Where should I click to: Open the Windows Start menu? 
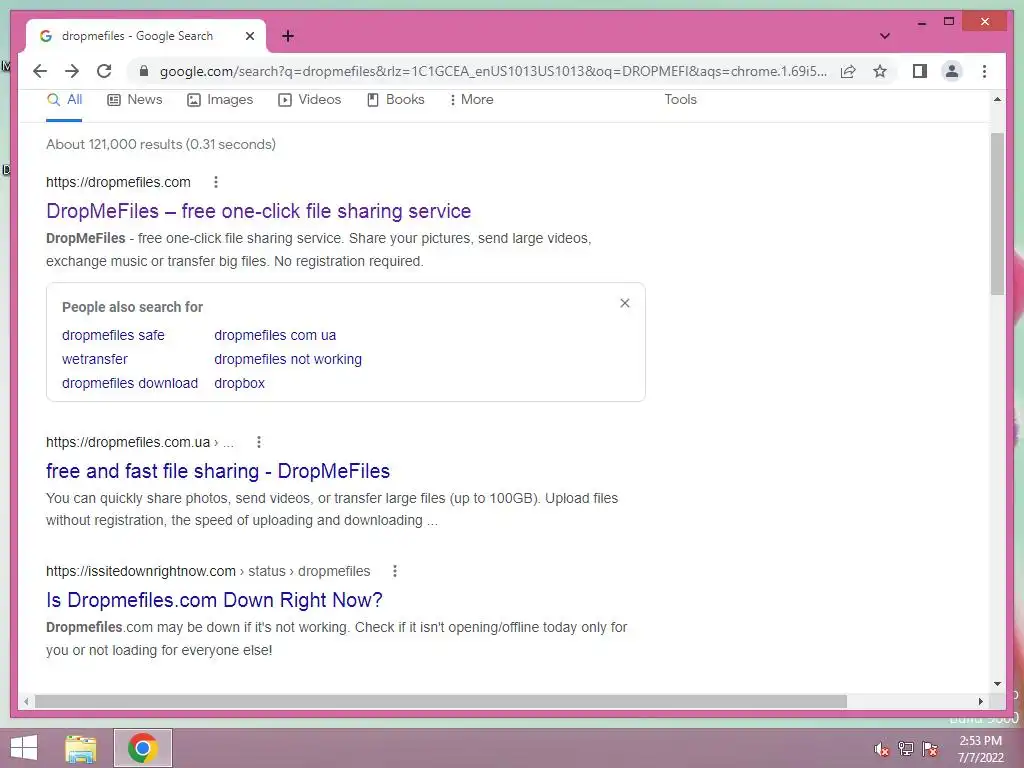pos(24,748)
